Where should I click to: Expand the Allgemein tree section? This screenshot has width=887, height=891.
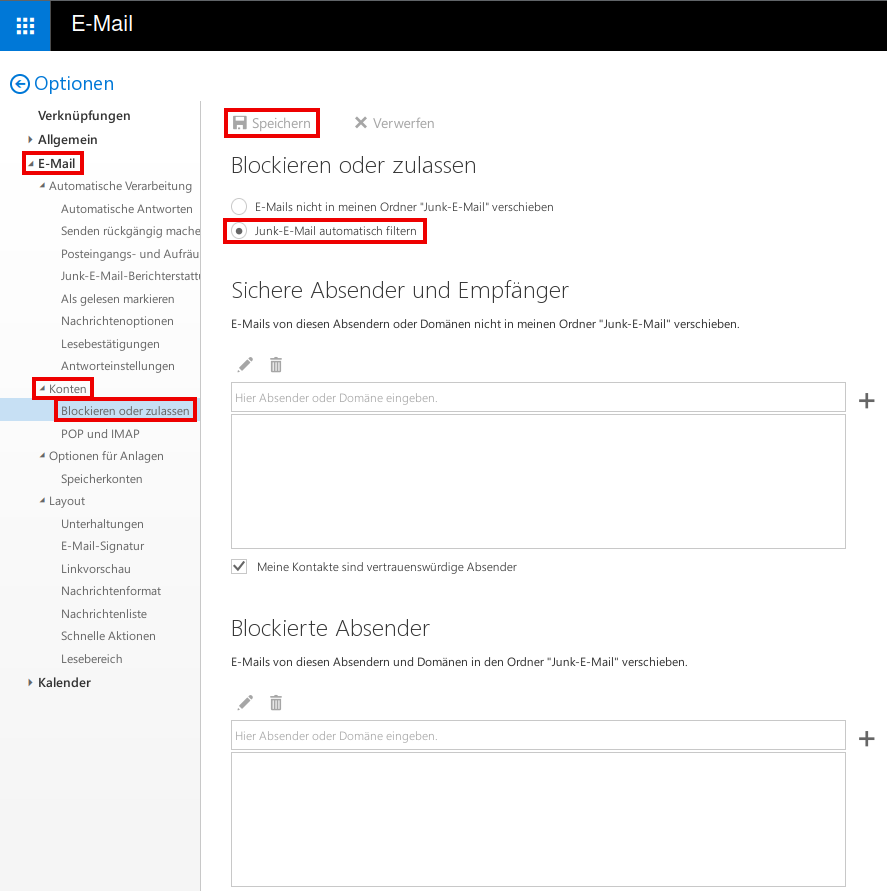tap(31, 140)
